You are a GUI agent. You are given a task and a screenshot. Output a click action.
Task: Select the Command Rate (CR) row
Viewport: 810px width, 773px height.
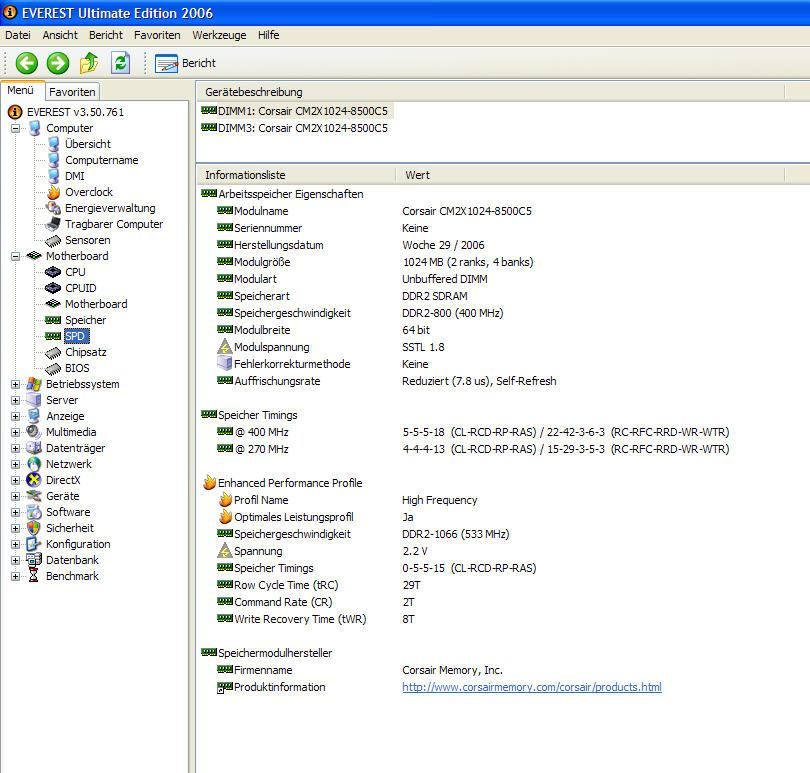(x=316, y=602)
